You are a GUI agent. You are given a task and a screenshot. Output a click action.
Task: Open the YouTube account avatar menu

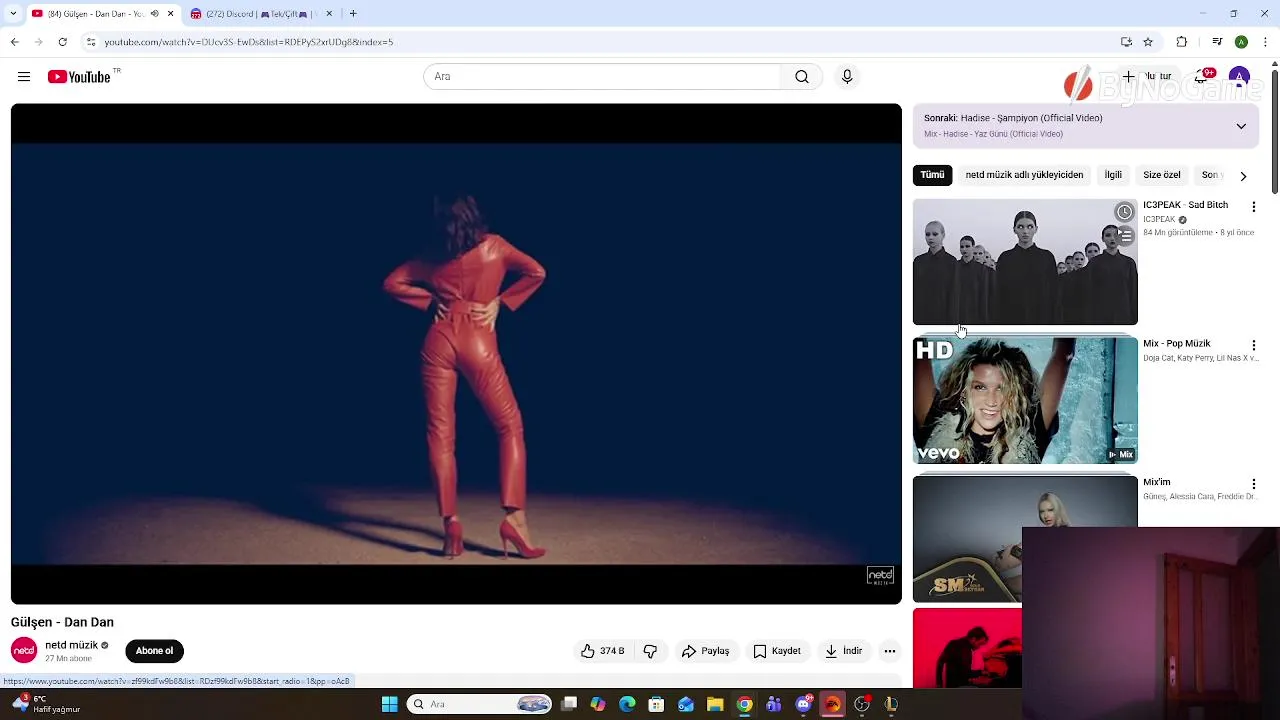pyautogui.click(x=1239, y=77)
